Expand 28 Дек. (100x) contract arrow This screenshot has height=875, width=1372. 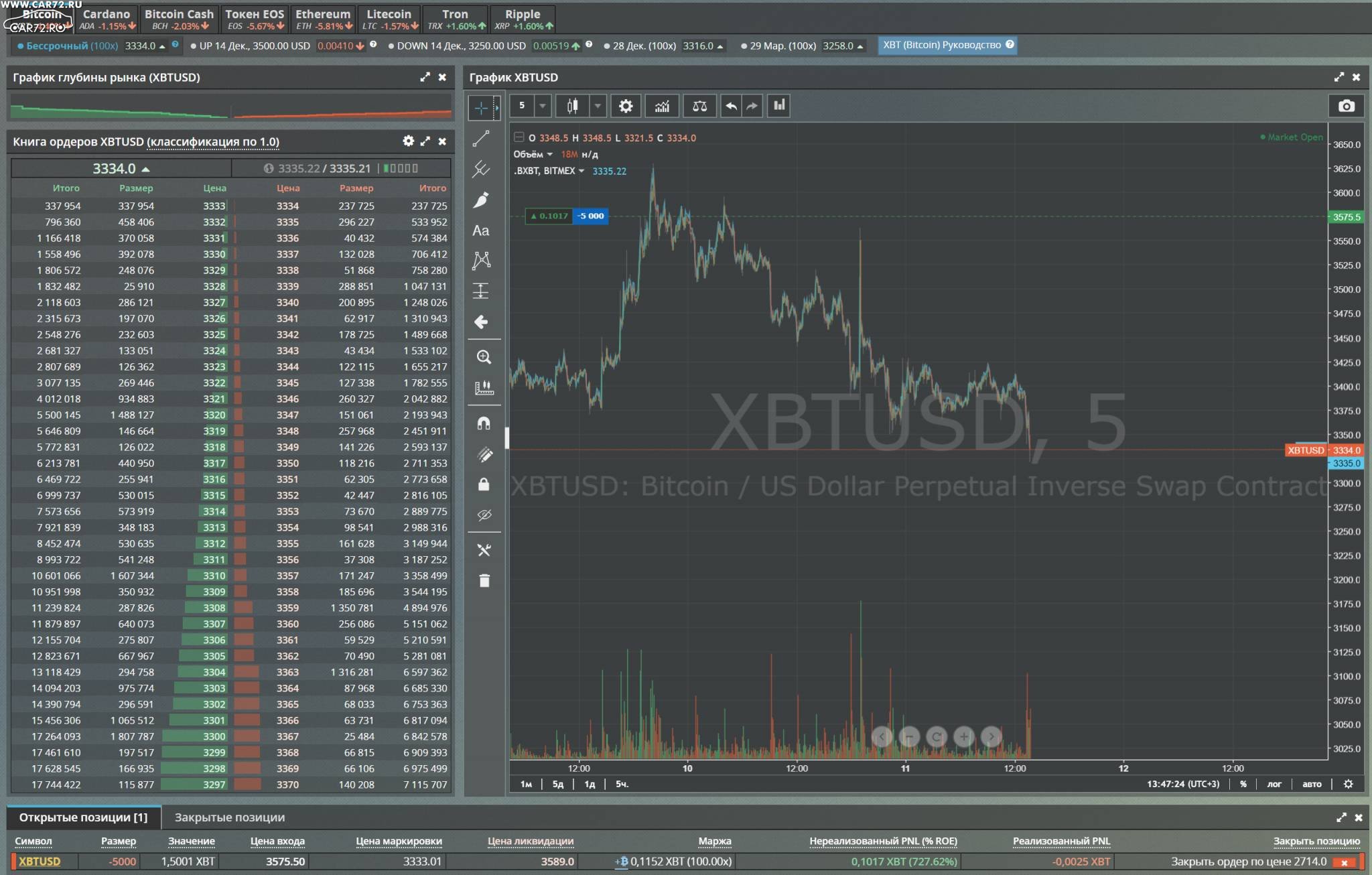coord(720,46)
